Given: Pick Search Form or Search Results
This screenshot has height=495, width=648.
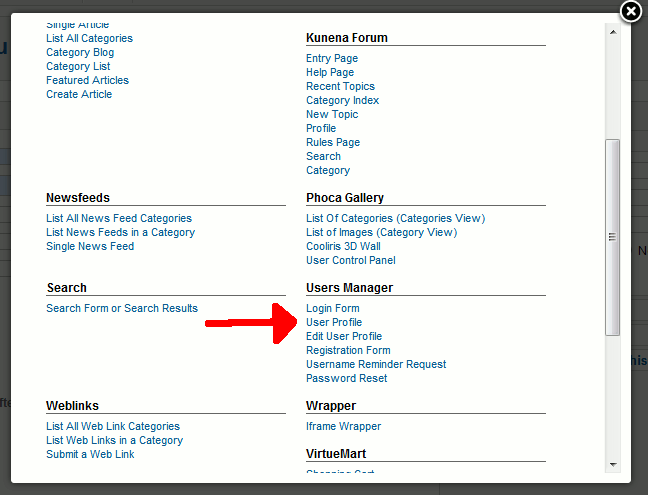Looking at the screenshot, I should 122,308.
